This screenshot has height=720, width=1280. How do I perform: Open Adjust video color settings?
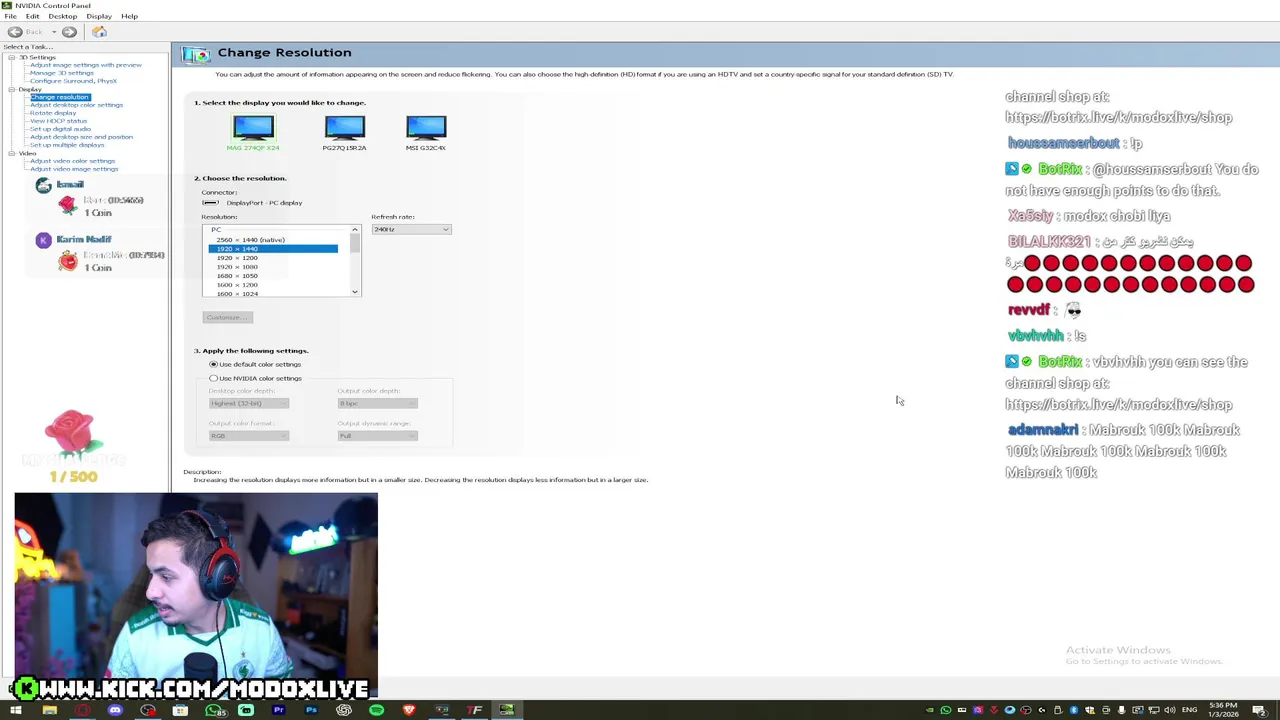click(72, 161)
